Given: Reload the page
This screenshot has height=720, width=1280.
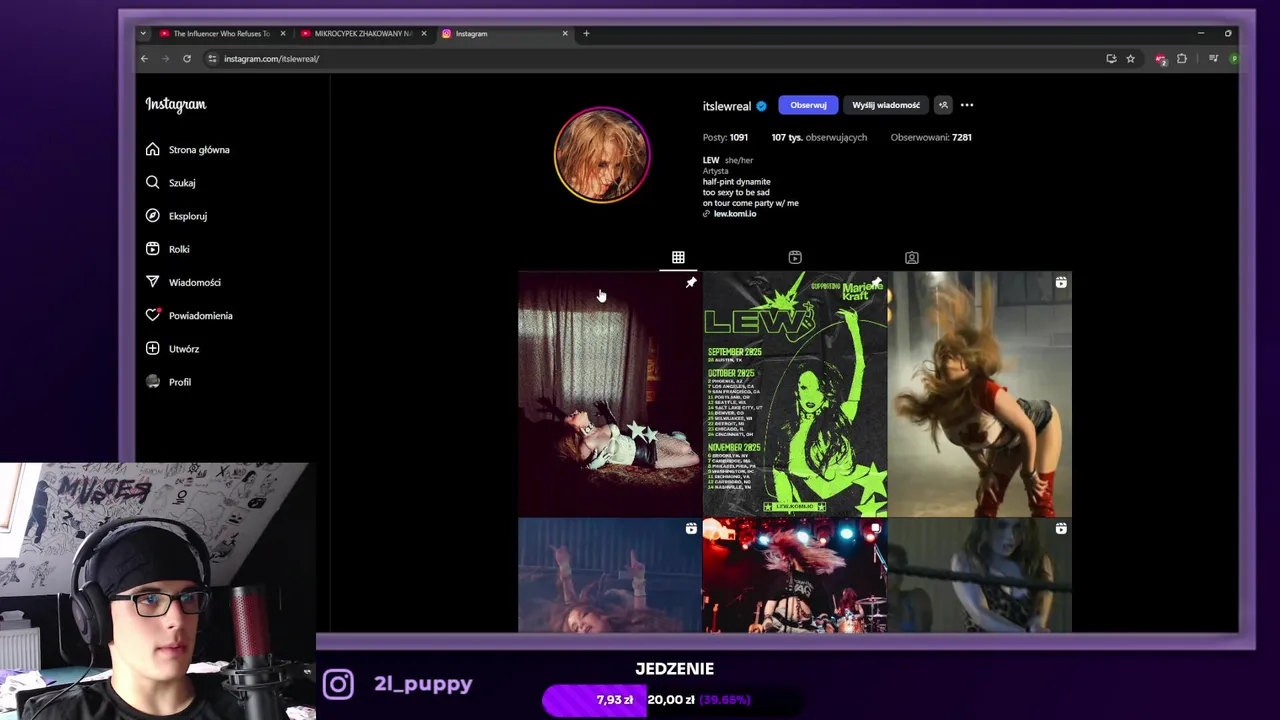Looking at the screenshot, I should point(187,59).
